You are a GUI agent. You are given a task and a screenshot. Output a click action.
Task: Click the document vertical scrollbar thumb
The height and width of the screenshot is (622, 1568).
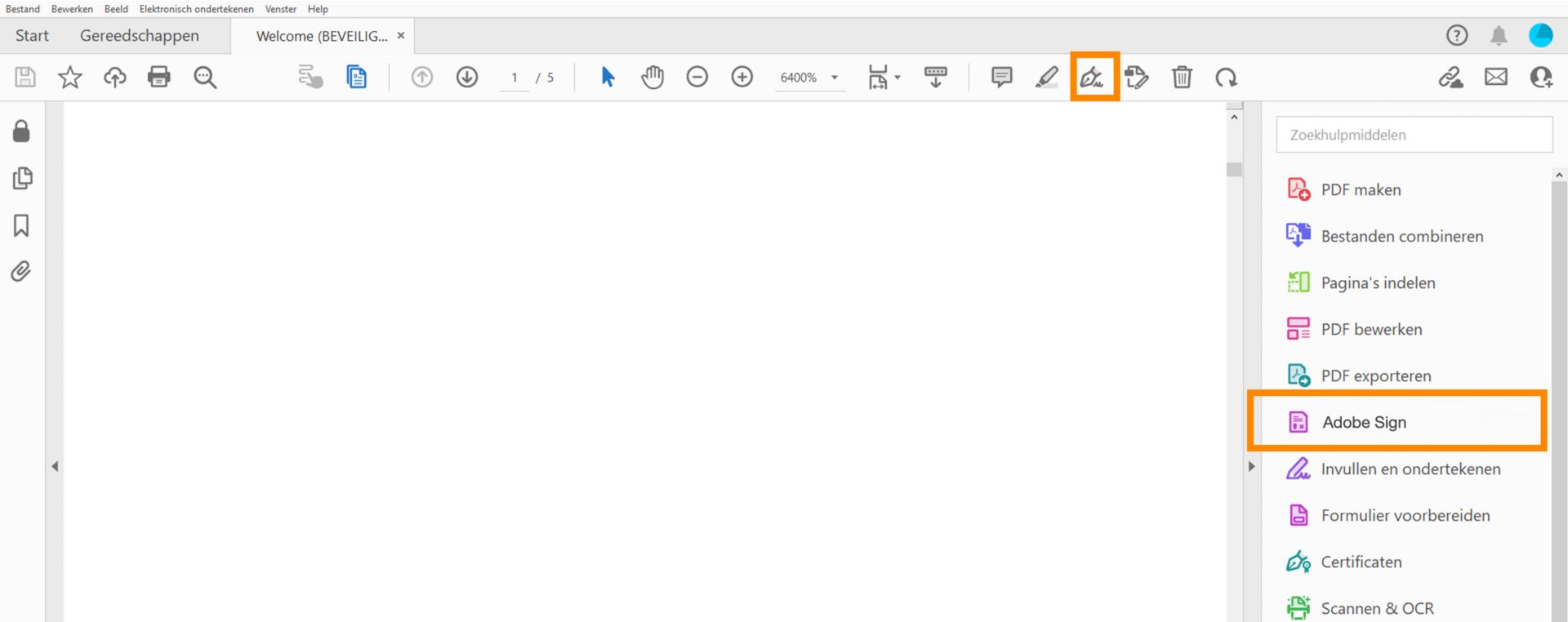[x=1234, y=170]
